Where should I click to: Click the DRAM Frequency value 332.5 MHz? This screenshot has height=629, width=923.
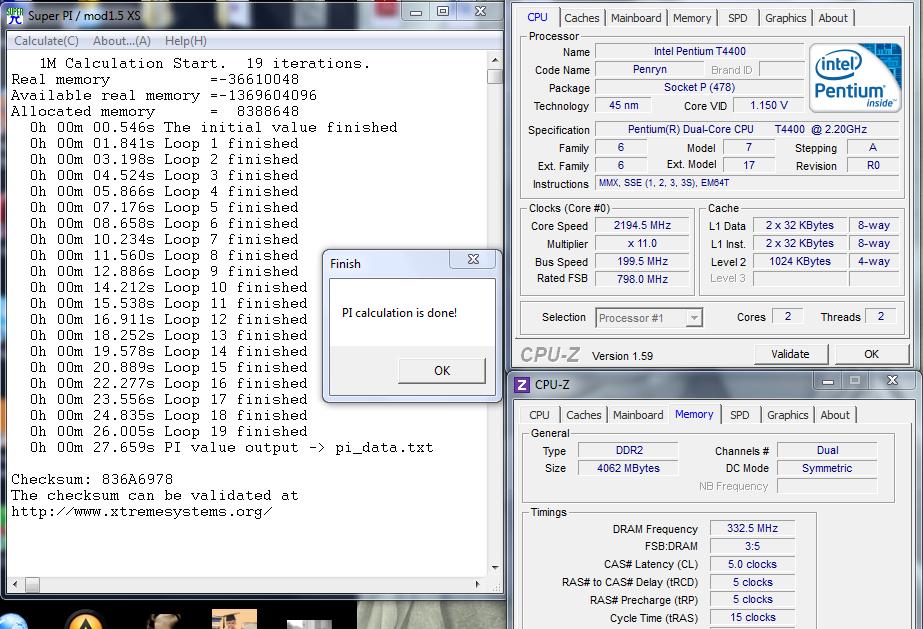(x=752, y=528)
